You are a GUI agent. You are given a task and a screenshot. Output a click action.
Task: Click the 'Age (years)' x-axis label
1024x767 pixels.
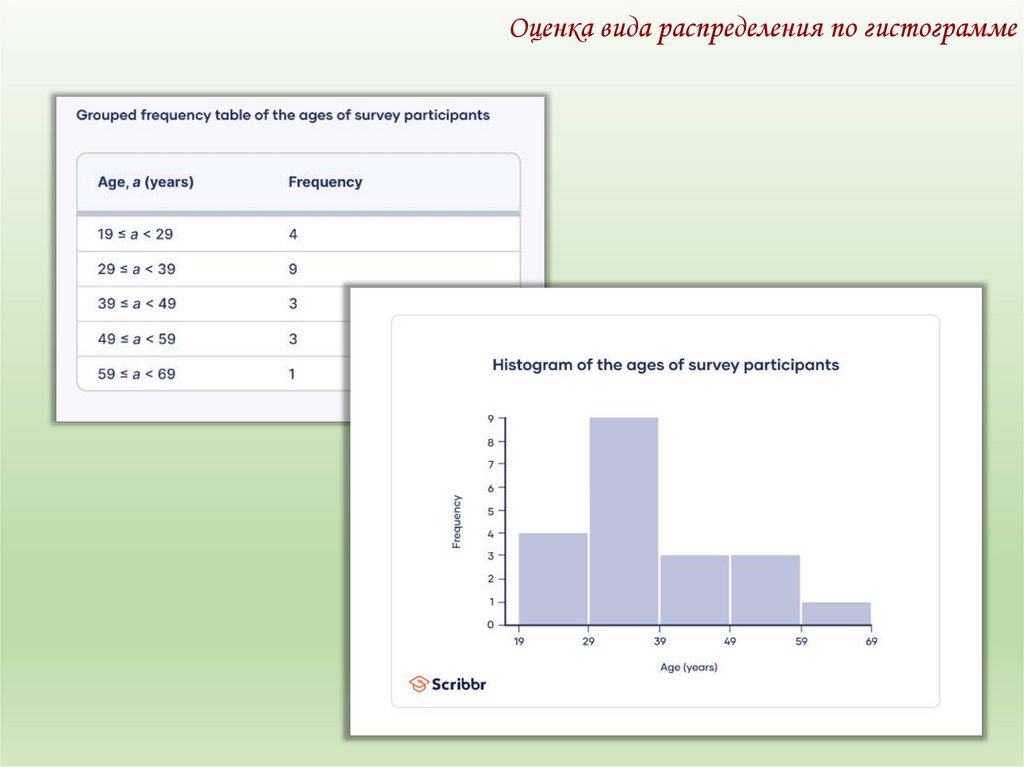tap(688, 667)
